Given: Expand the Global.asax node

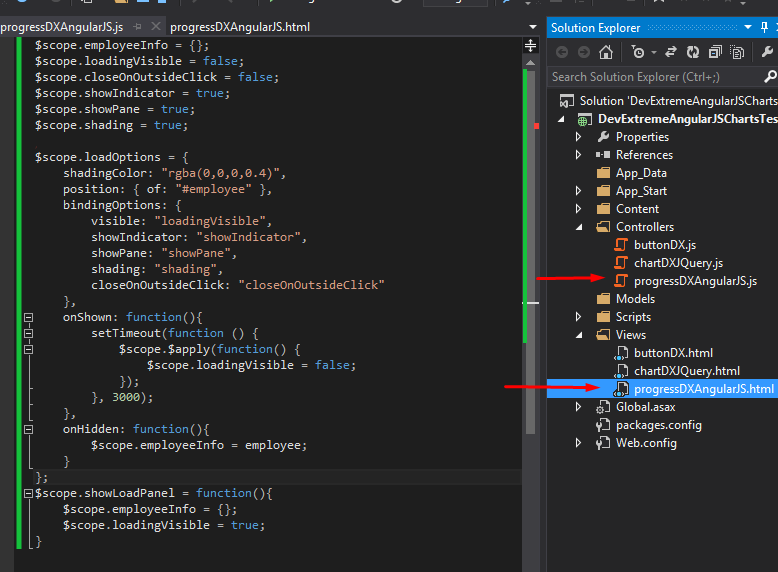Looking at the screenshot, I should [579, 407].
